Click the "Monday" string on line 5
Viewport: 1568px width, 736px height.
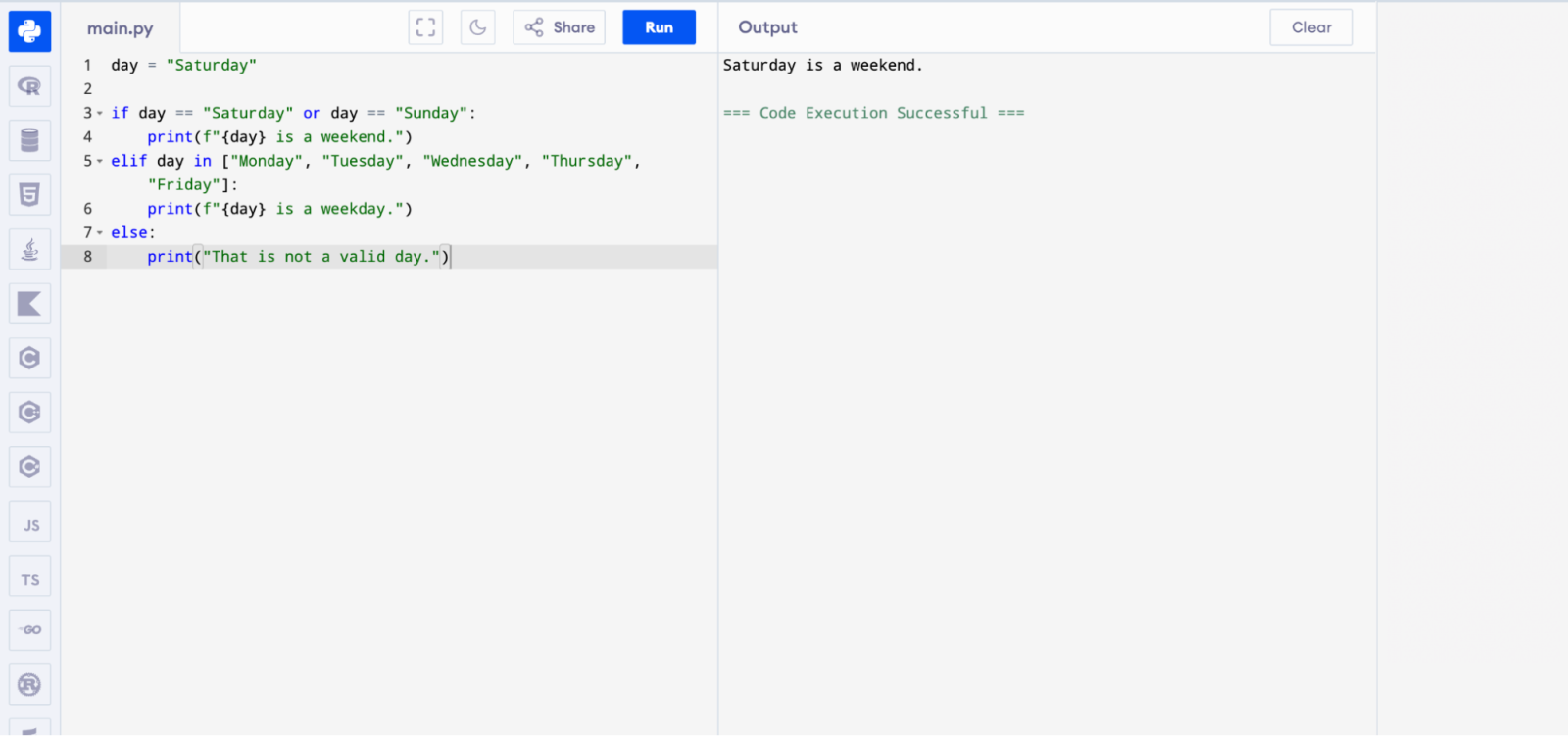[266, 161]
